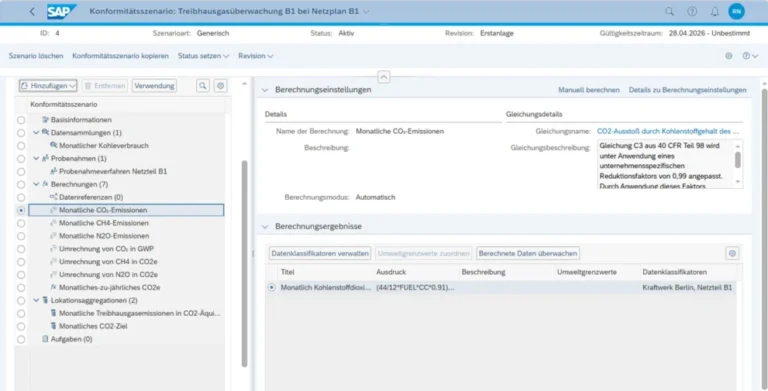
Task: Collapse the Berechnungsergebnisse section
Action: click(265, 227)
